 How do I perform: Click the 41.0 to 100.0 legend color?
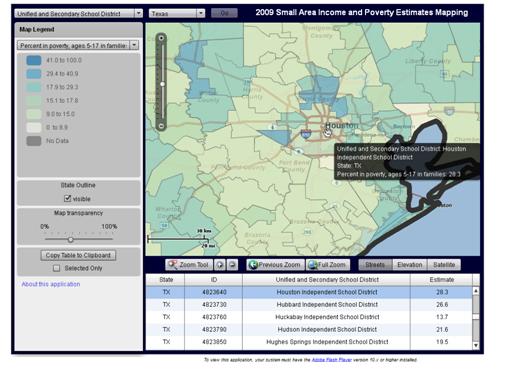point(34,60)
